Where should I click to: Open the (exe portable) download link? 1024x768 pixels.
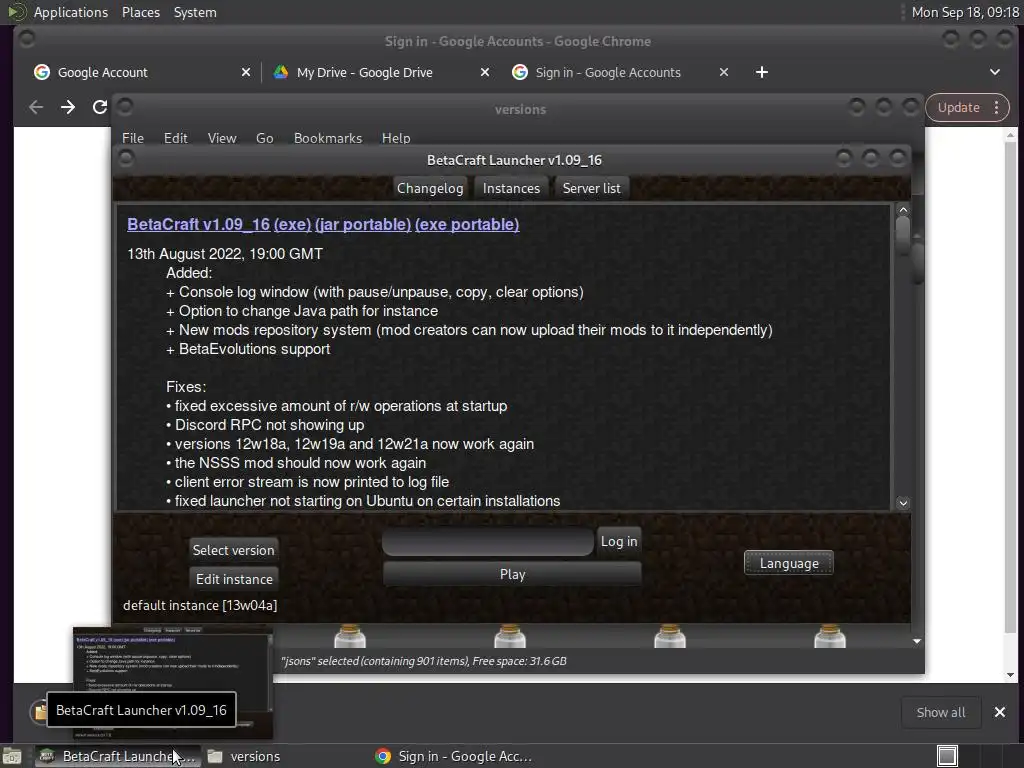coord(467,224)
